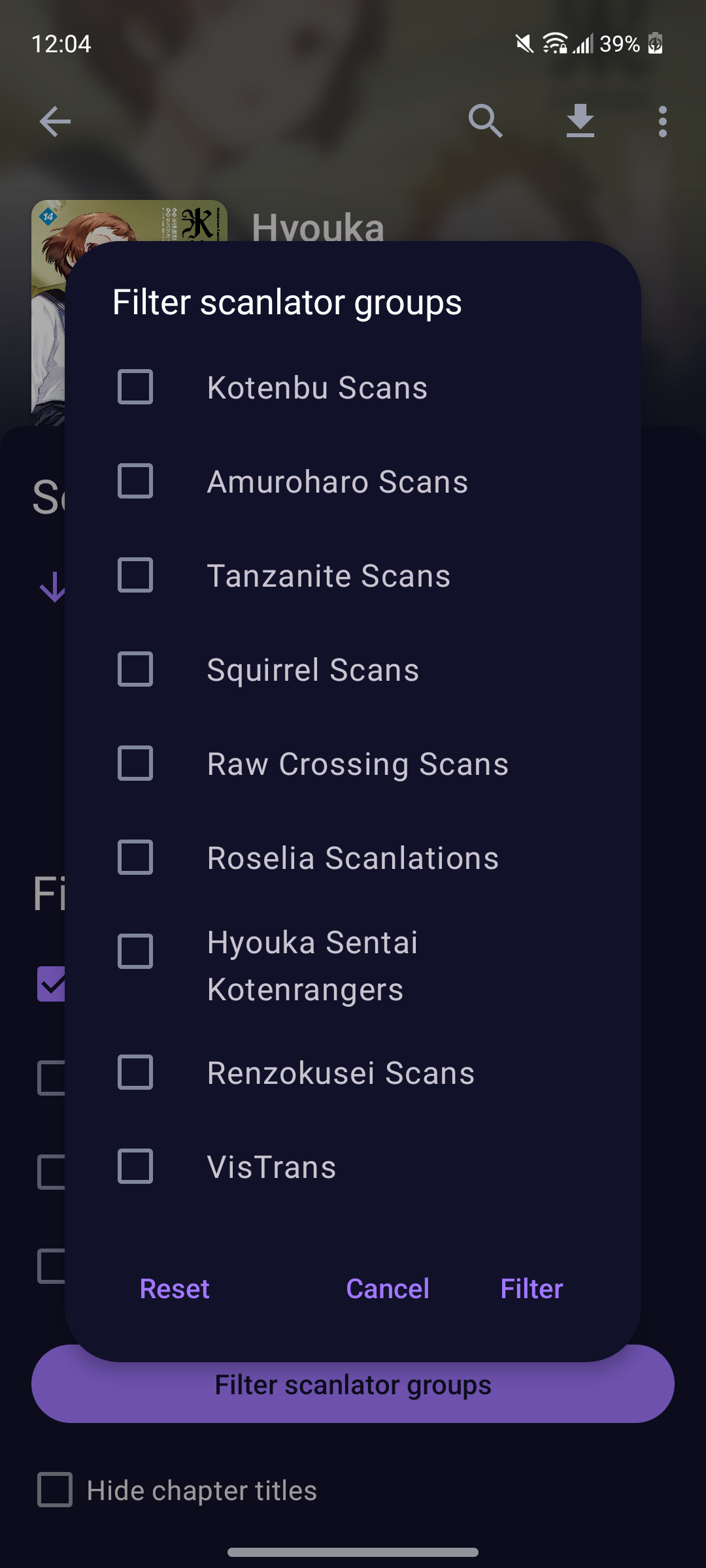Screen dimensions: 706x1568
Task: Check Squirrel Scans in the list
Action: pyautogui.click(x=135, y=669)
